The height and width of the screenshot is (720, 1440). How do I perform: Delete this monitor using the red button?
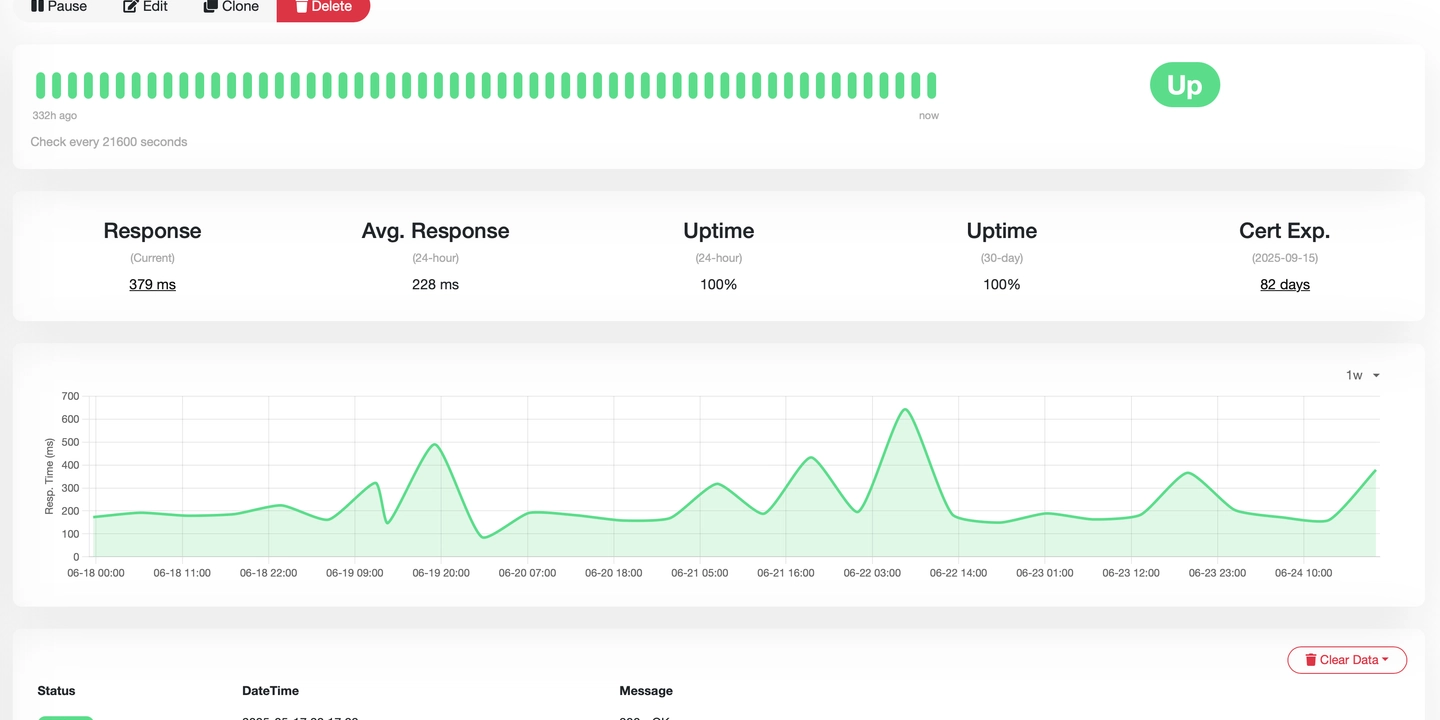323,7
